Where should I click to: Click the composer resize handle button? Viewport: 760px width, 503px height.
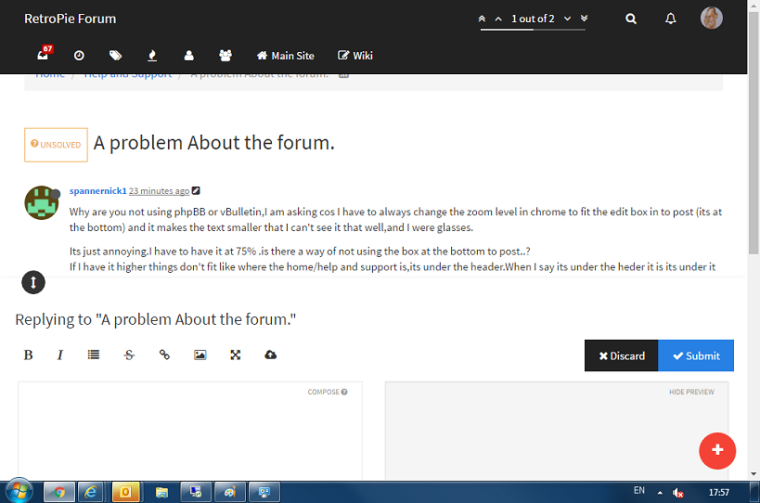[x=33, y=282]
